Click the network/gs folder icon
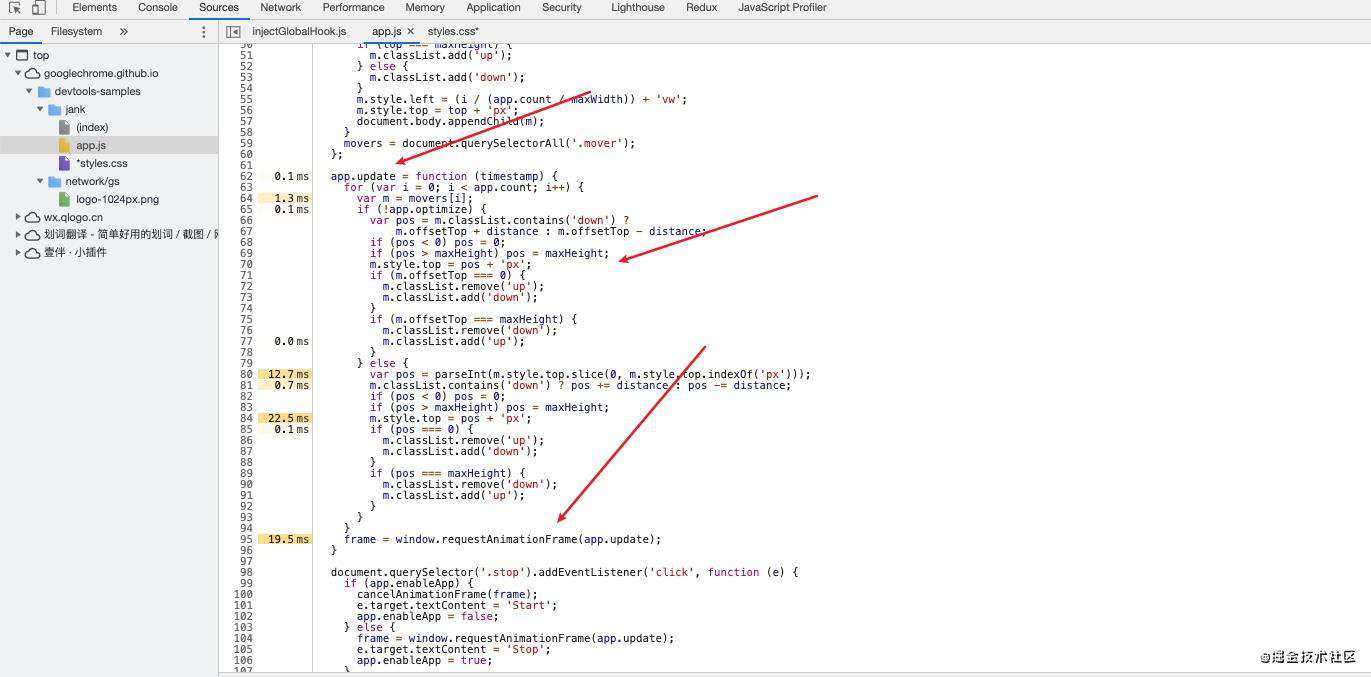The height and width of the screenshot is (677, 1371). coord(55,181)
